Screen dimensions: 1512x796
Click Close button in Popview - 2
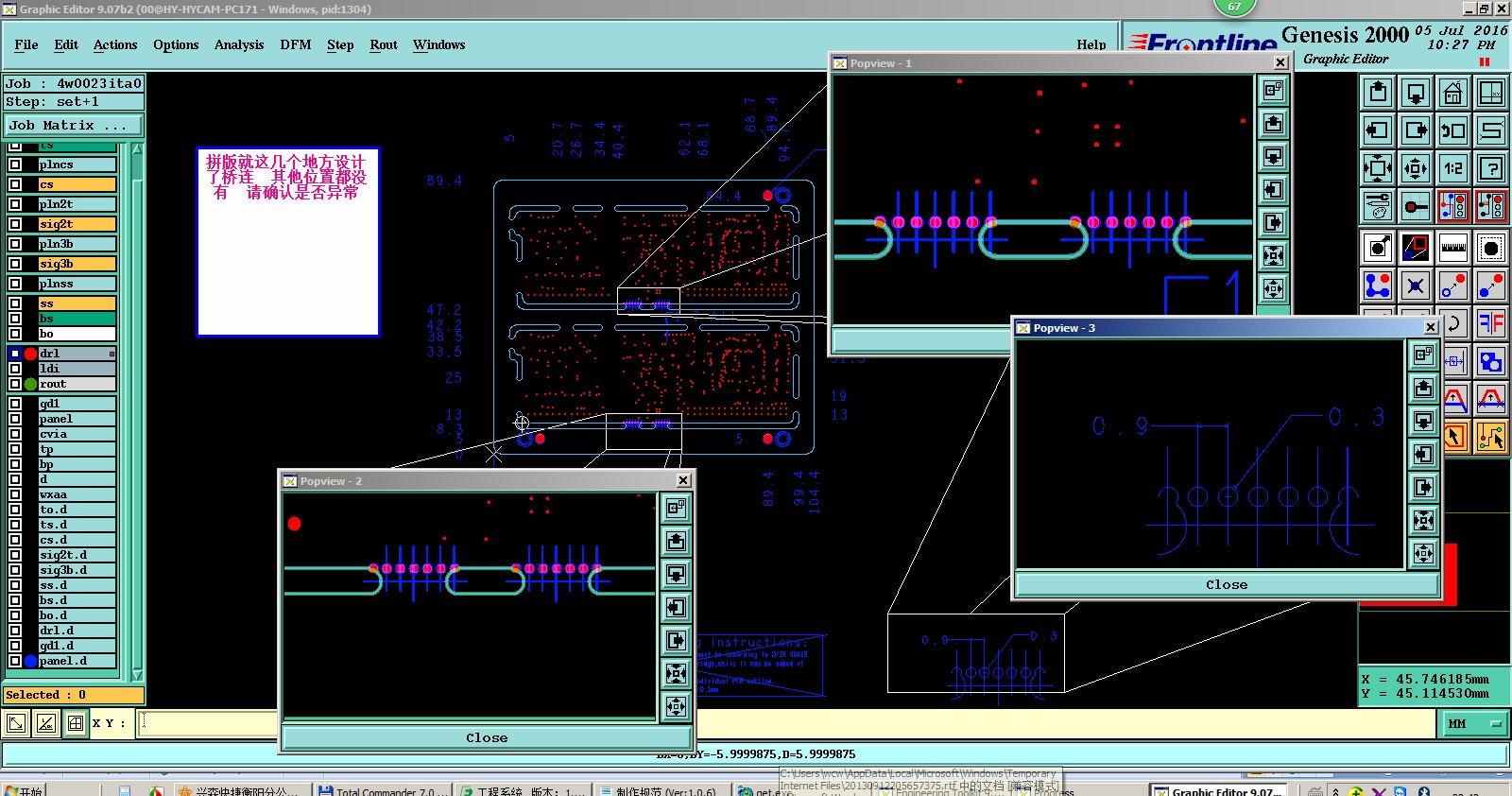point(487,737)
